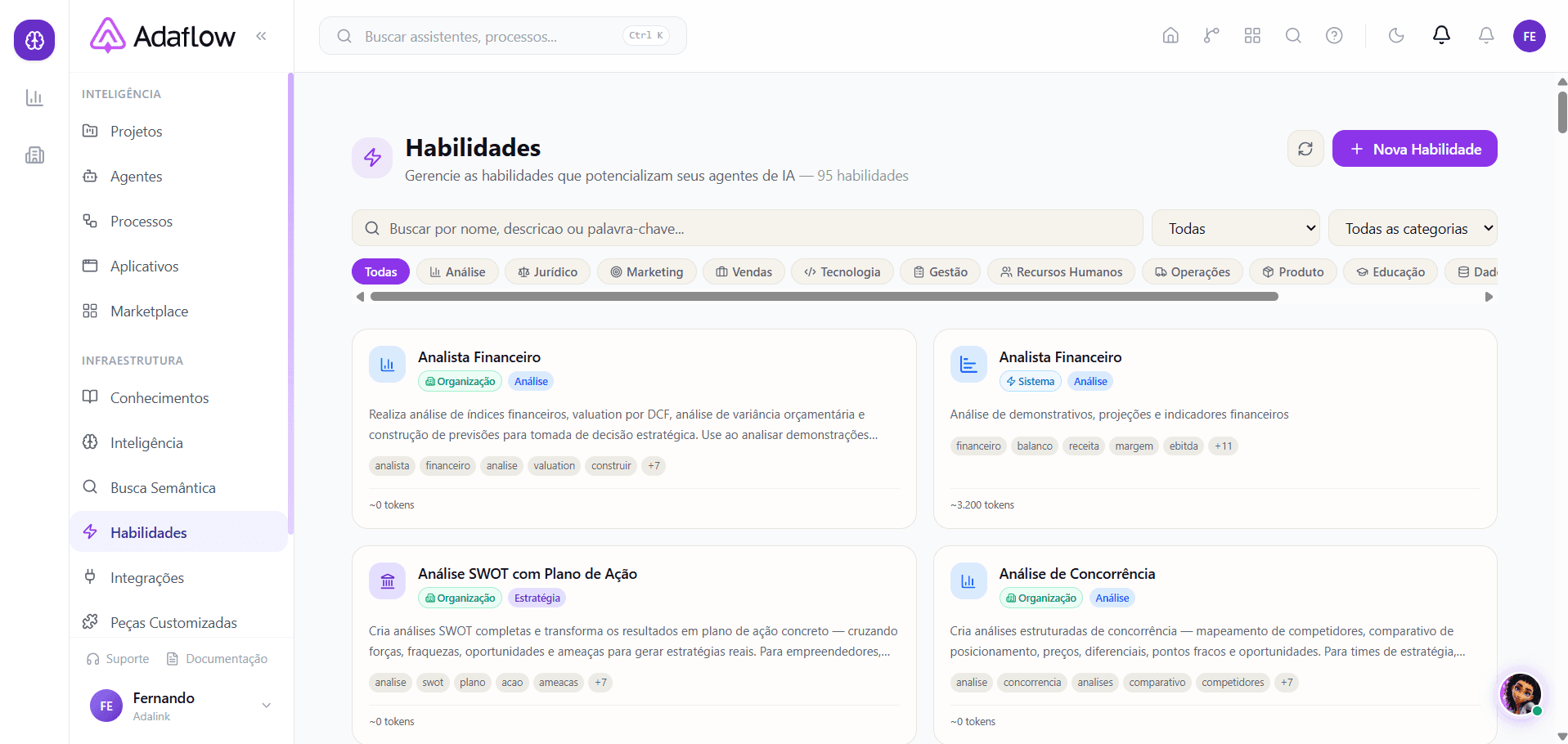Image resolution: width=1568 pixels, height=744 pixels.
Task: Select the Recursos Humanos category chip
Action: (x=1061, y=272)
